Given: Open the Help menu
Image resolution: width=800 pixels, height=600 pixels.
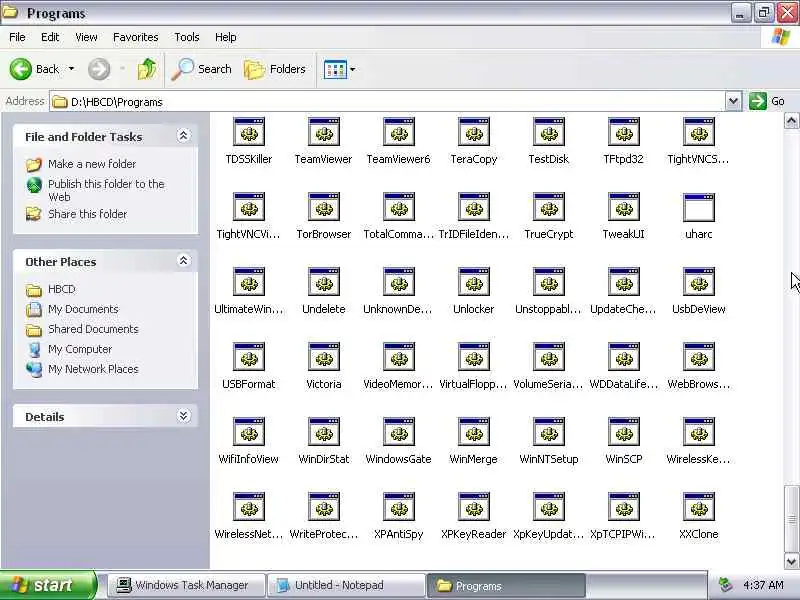Looking at the screenshot, I should [x=226, y=37].
